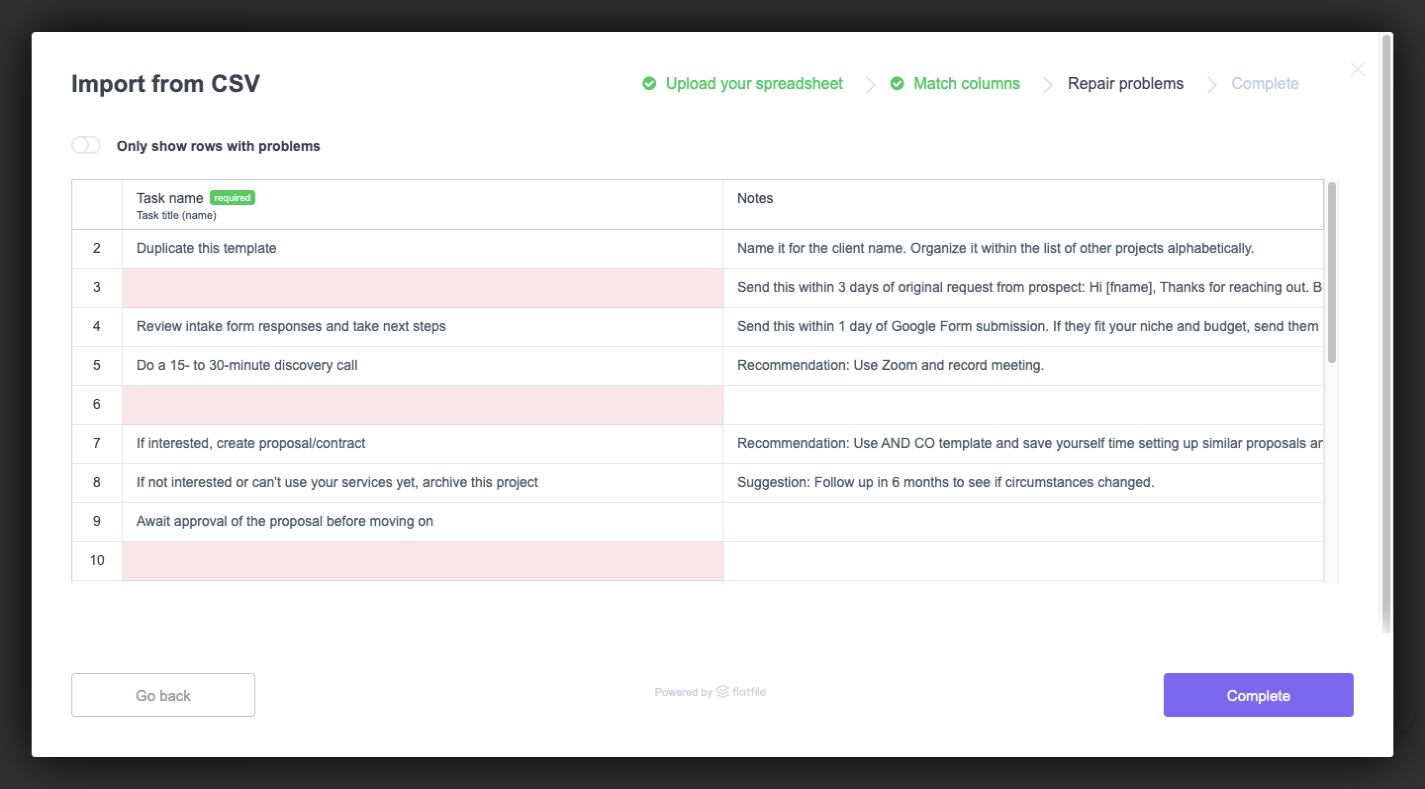This screenshot has height=789, width=1425.
Task: Select Follow up in 6 months note
Action: pyautogui.click(x=1023, y=483)
